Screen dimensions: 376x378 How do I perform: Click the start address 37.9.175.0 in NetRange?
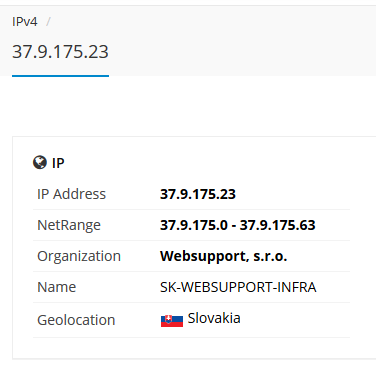(x=194, y=225)
